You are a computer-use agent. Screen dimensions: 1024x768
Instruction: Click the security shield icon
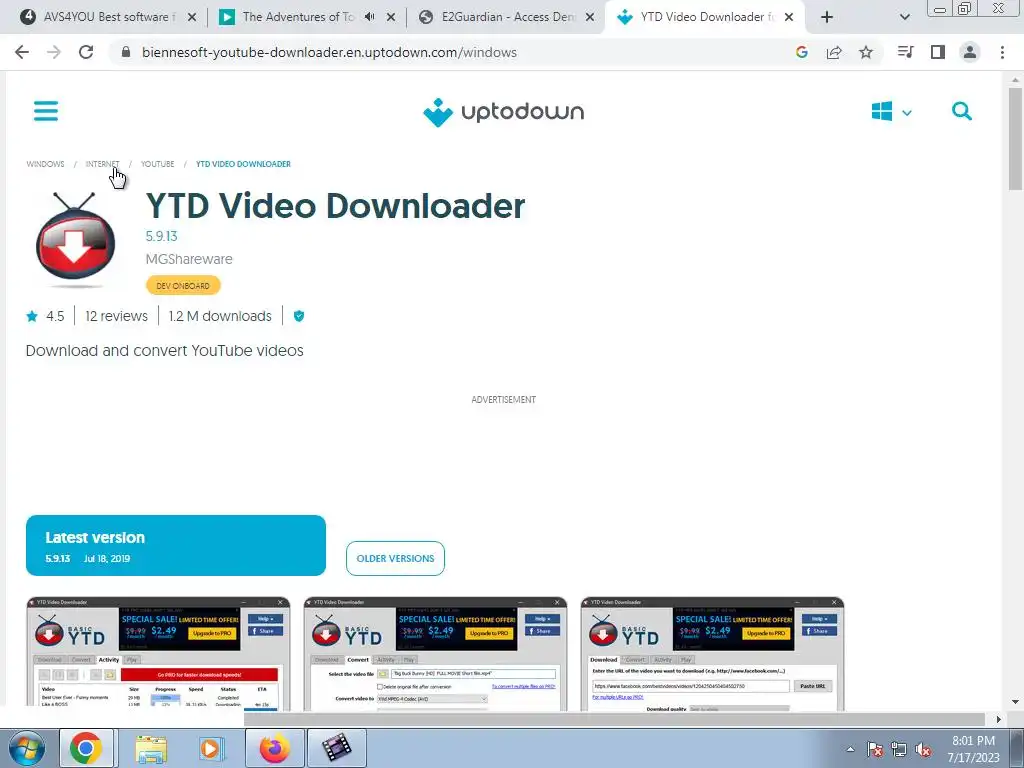click(x=298, y=316)
